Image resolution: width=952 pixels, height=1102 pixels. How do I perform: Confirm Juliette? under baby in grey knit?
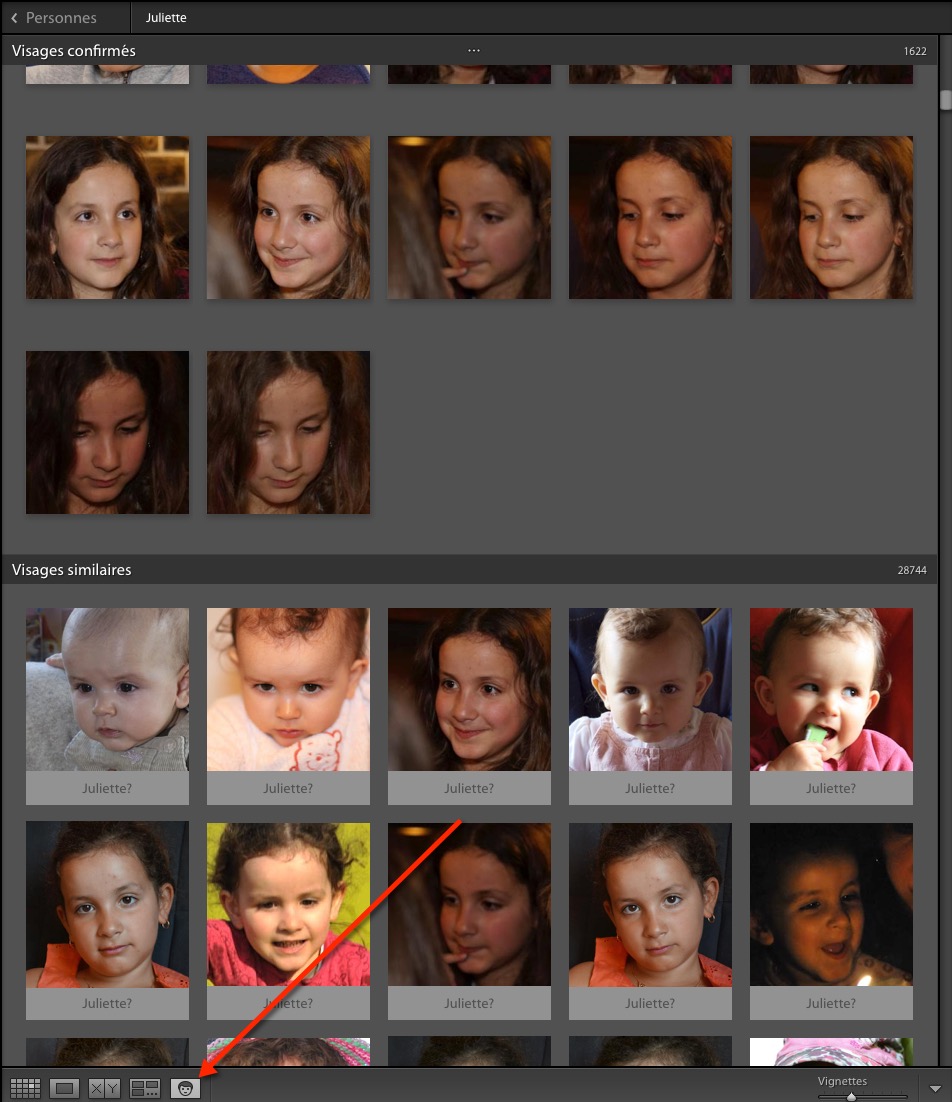107,789
